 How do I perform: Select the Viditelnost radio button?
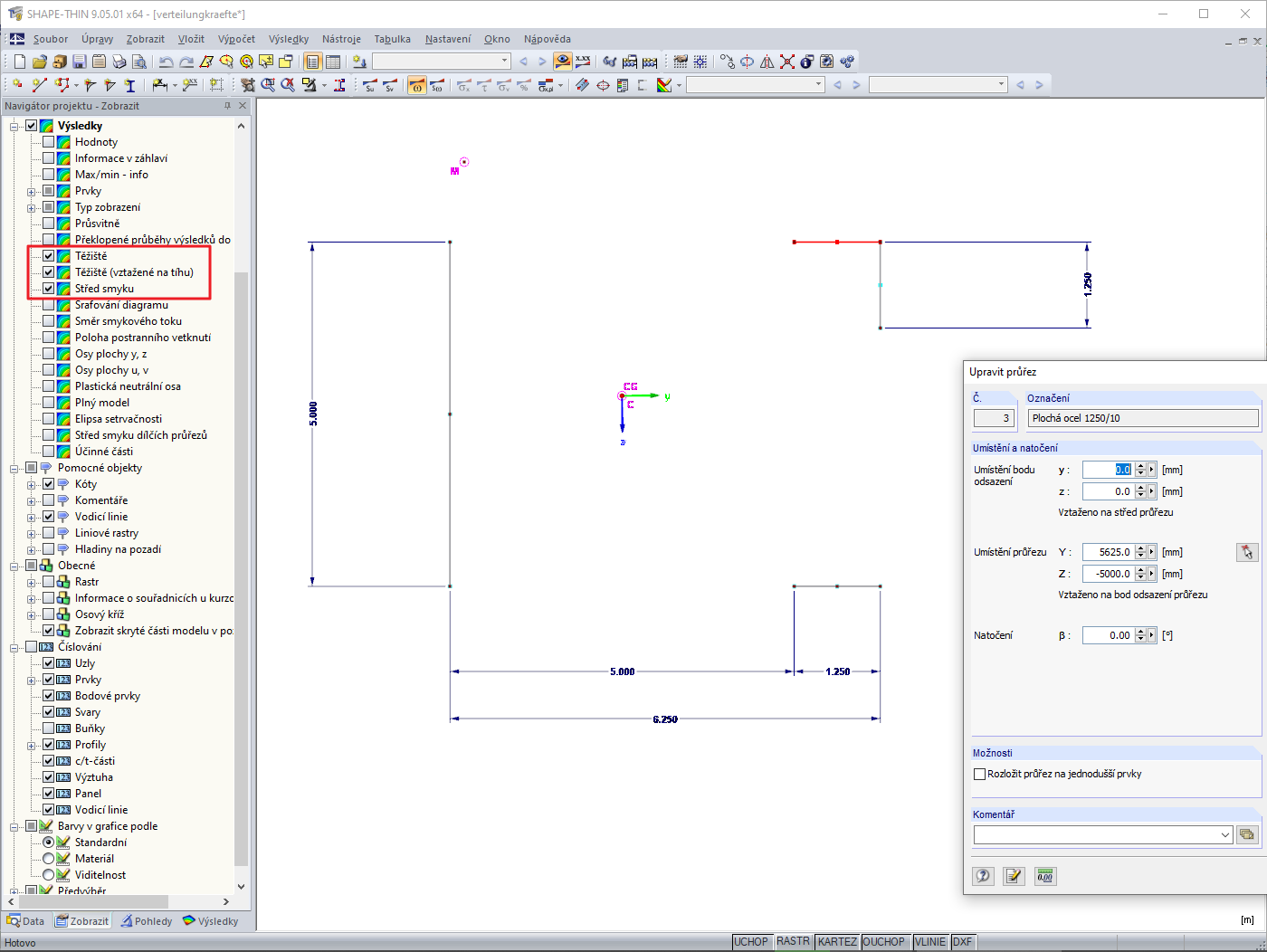point(49,875)
